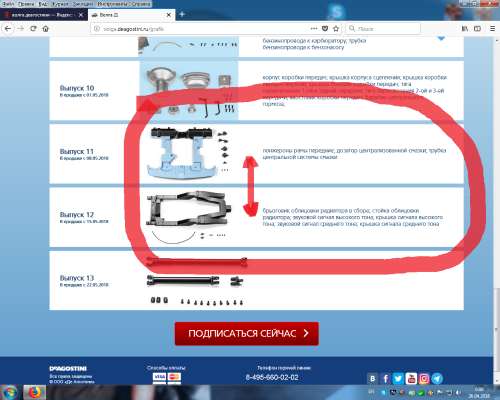Viewport: 500px width, 400px height.
Task: Switch to the Яндекс search tab
Action: click(40, 15)
